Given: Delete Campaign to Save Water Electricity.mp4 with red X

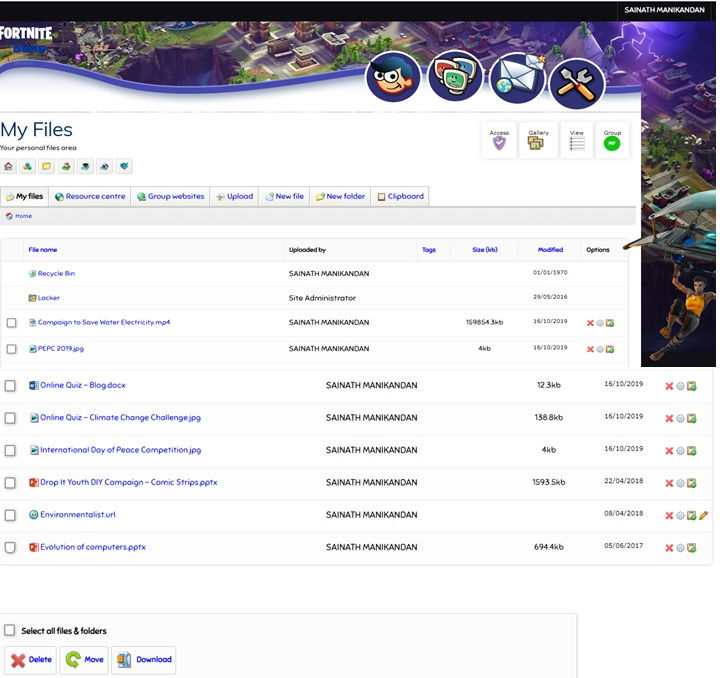Looking at the screenshot, I should pyautogui.click(x=590, y=323).
